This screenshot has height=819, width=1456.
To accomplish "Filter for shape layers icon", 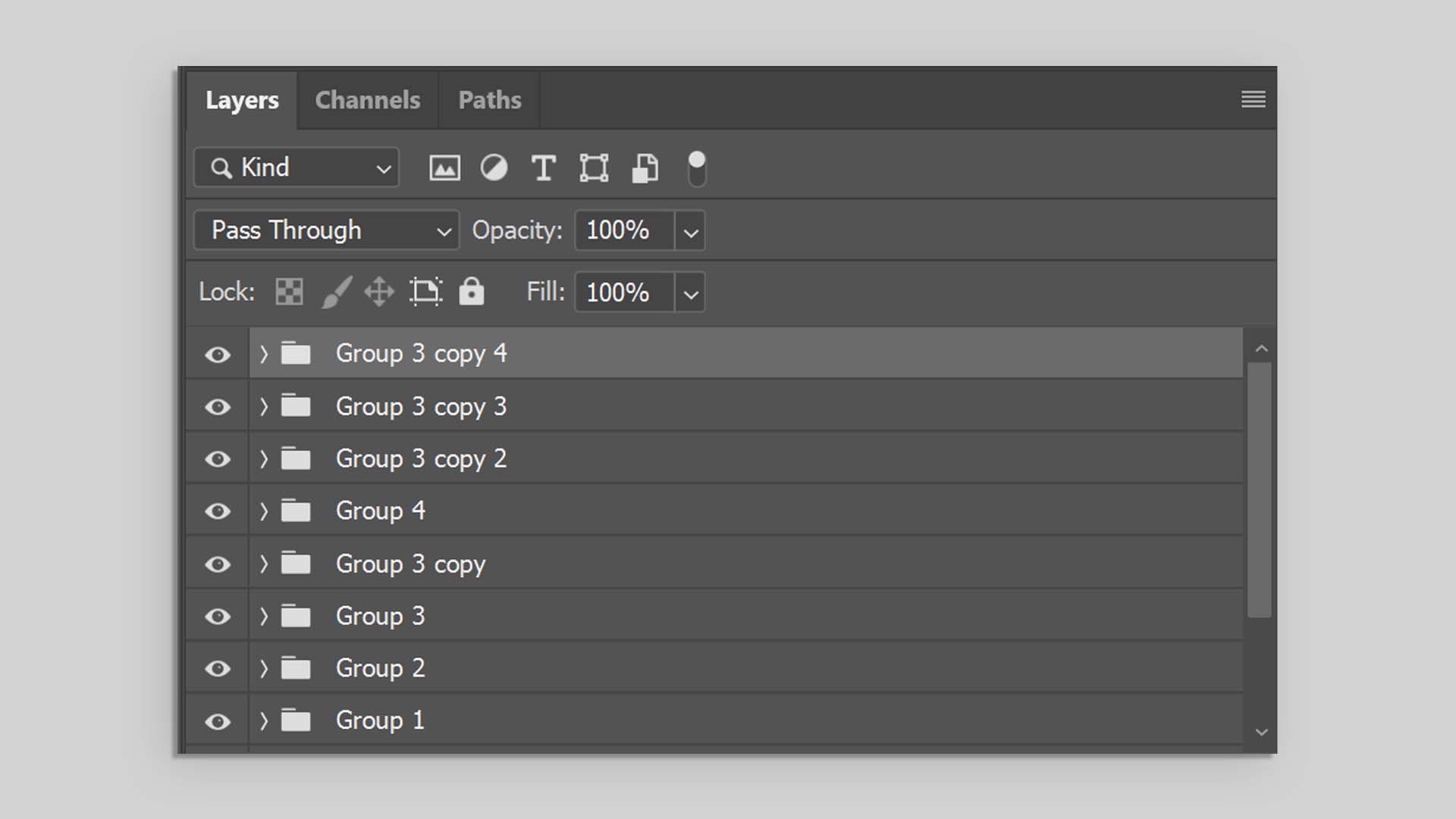I will (594, 168).
